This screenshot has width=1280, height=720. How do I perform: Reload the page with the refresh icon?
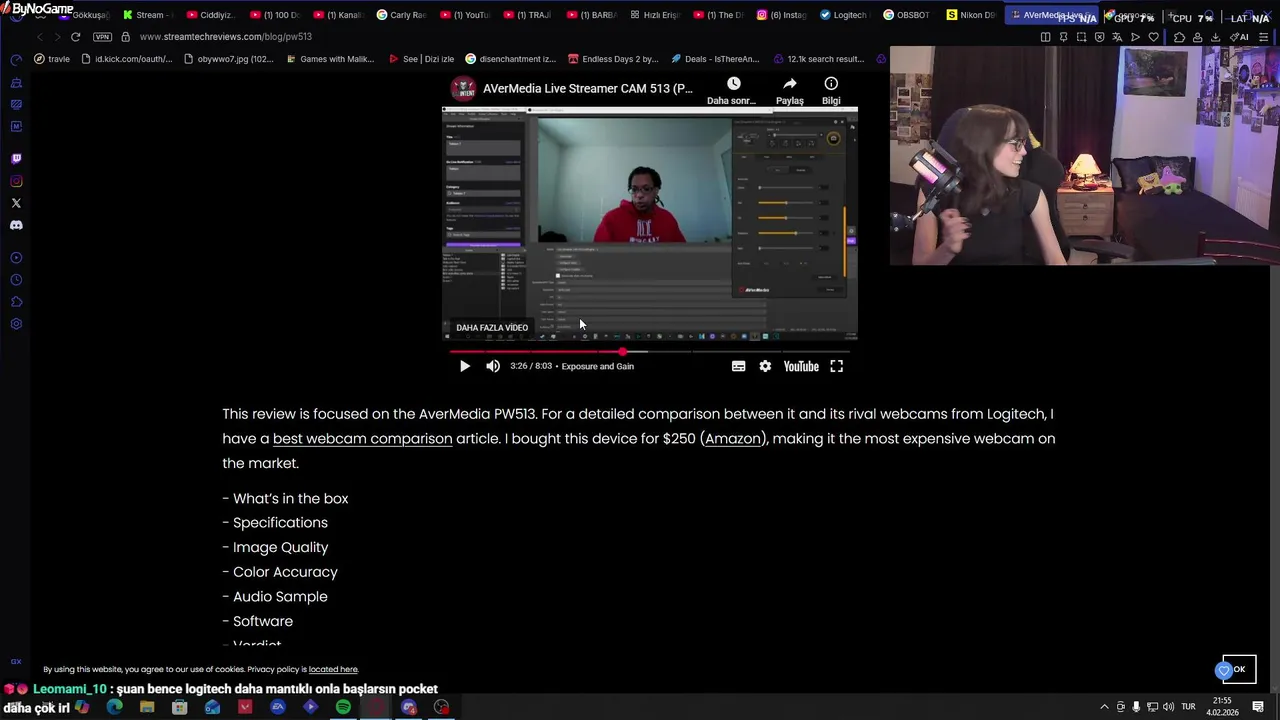click(x=75, y=37)
